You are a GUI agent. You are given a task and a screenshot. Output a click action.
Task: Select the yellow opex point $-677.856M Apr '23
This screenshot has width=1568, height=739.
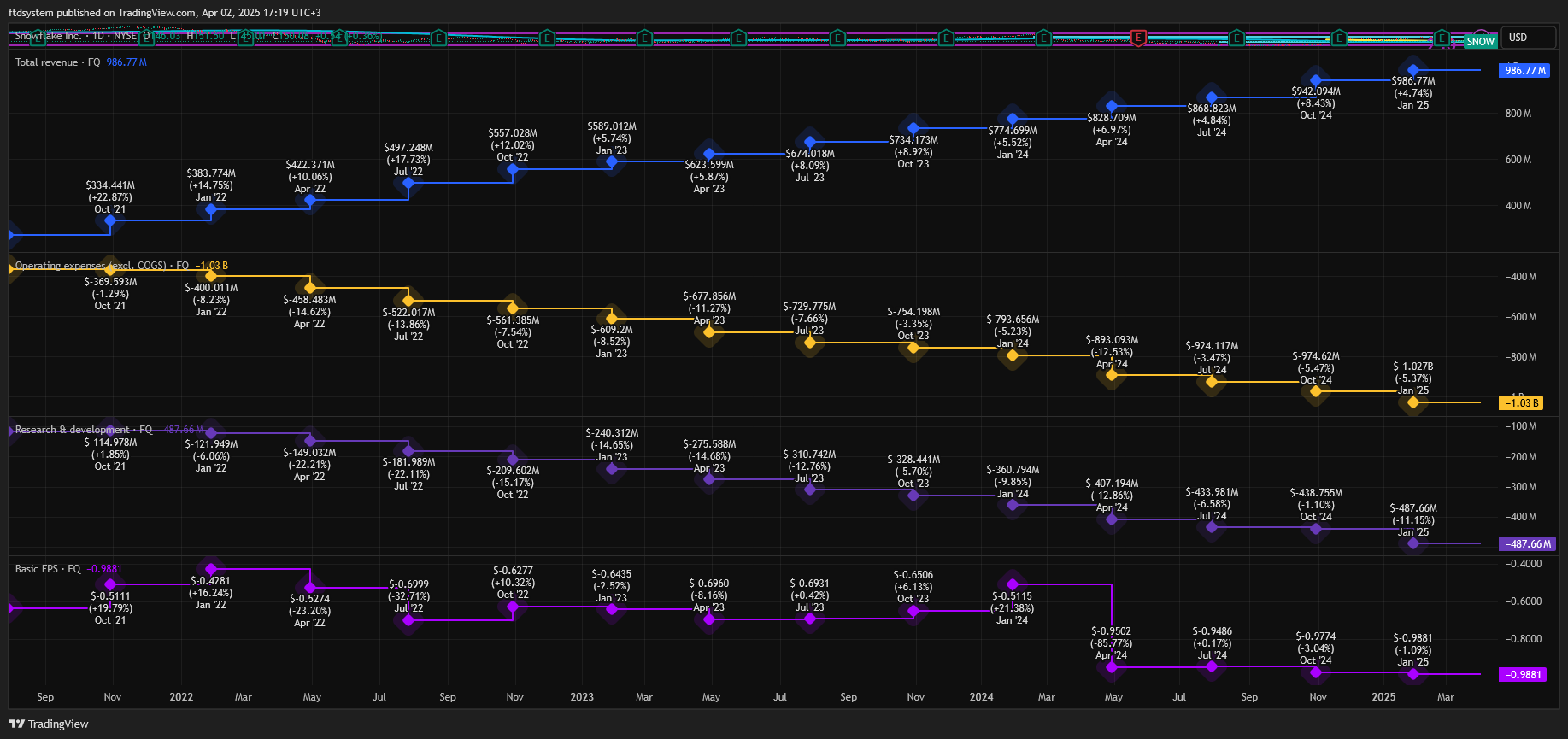[x=709, y=331]
